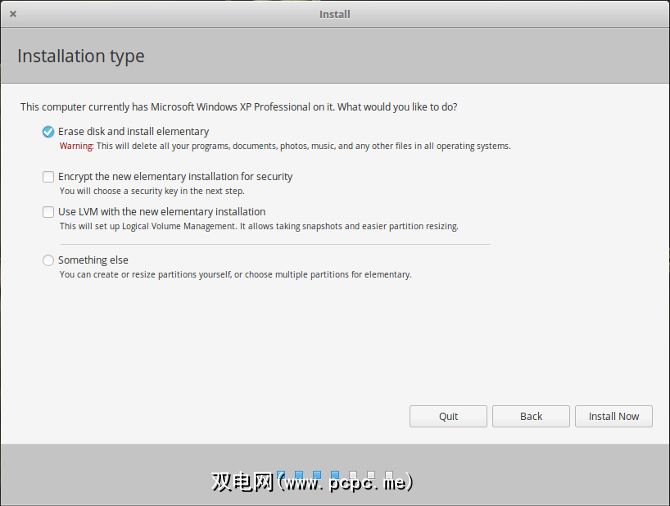
Task: Click the Quit button
Action: coord(448,416)
